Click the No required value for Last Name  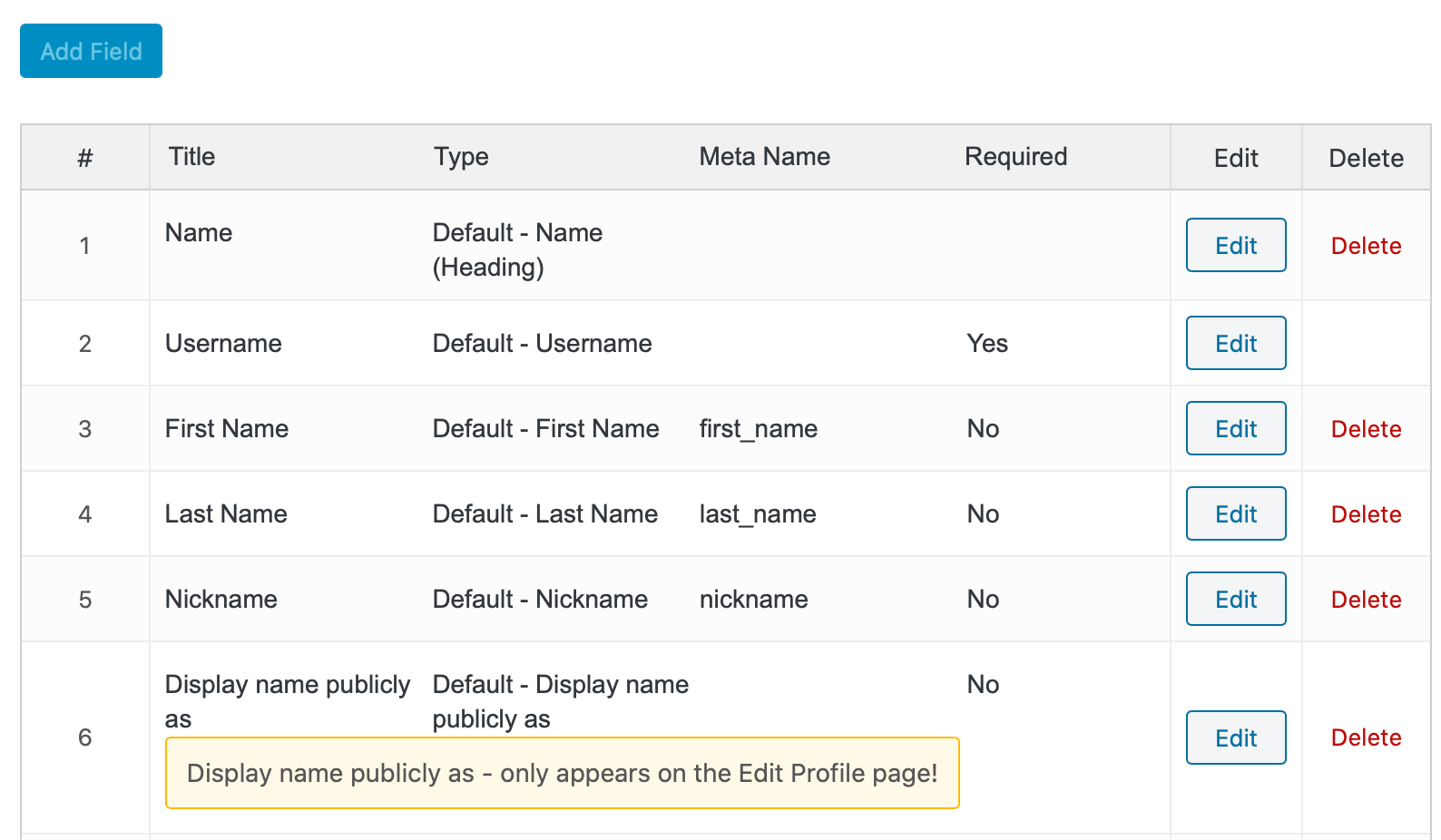point(983,513)
